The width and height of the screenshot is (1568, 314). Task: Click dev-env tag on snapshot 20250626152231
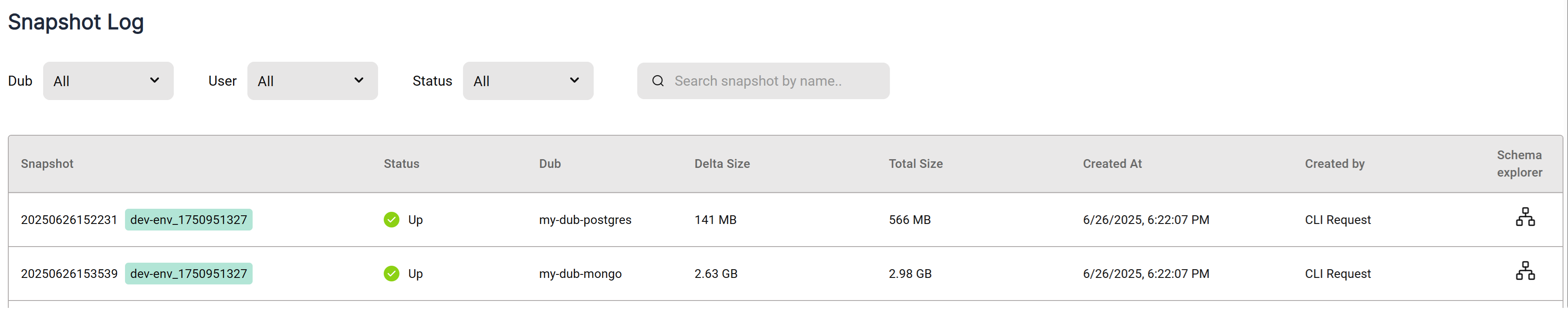pos(189,220)
